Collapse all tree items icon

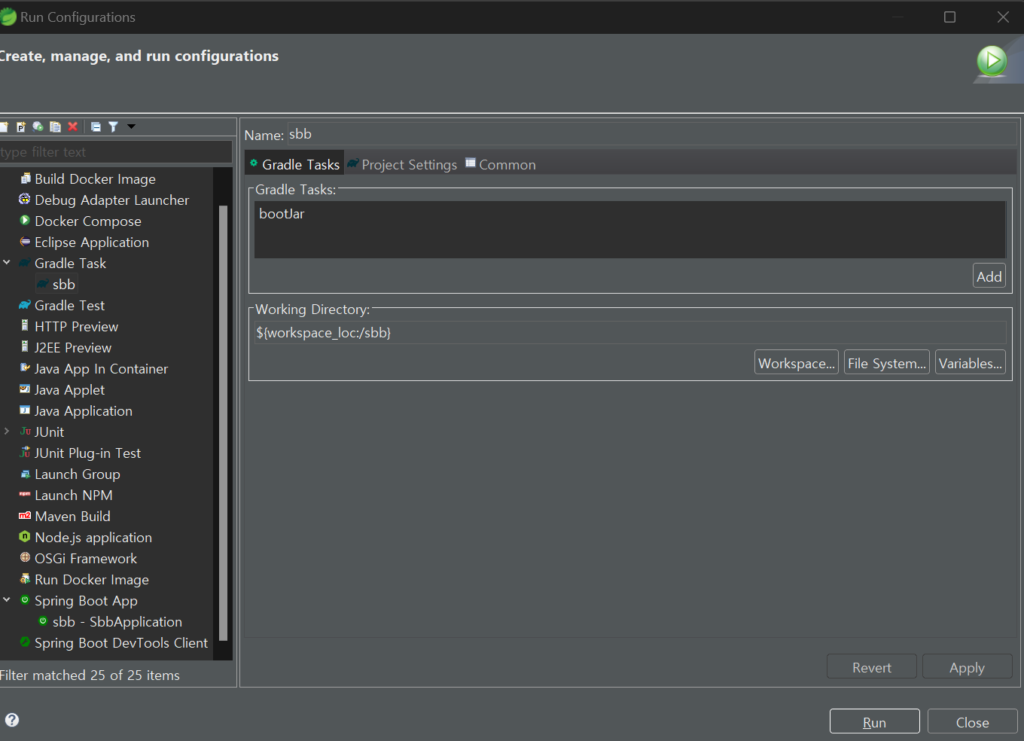96,127
